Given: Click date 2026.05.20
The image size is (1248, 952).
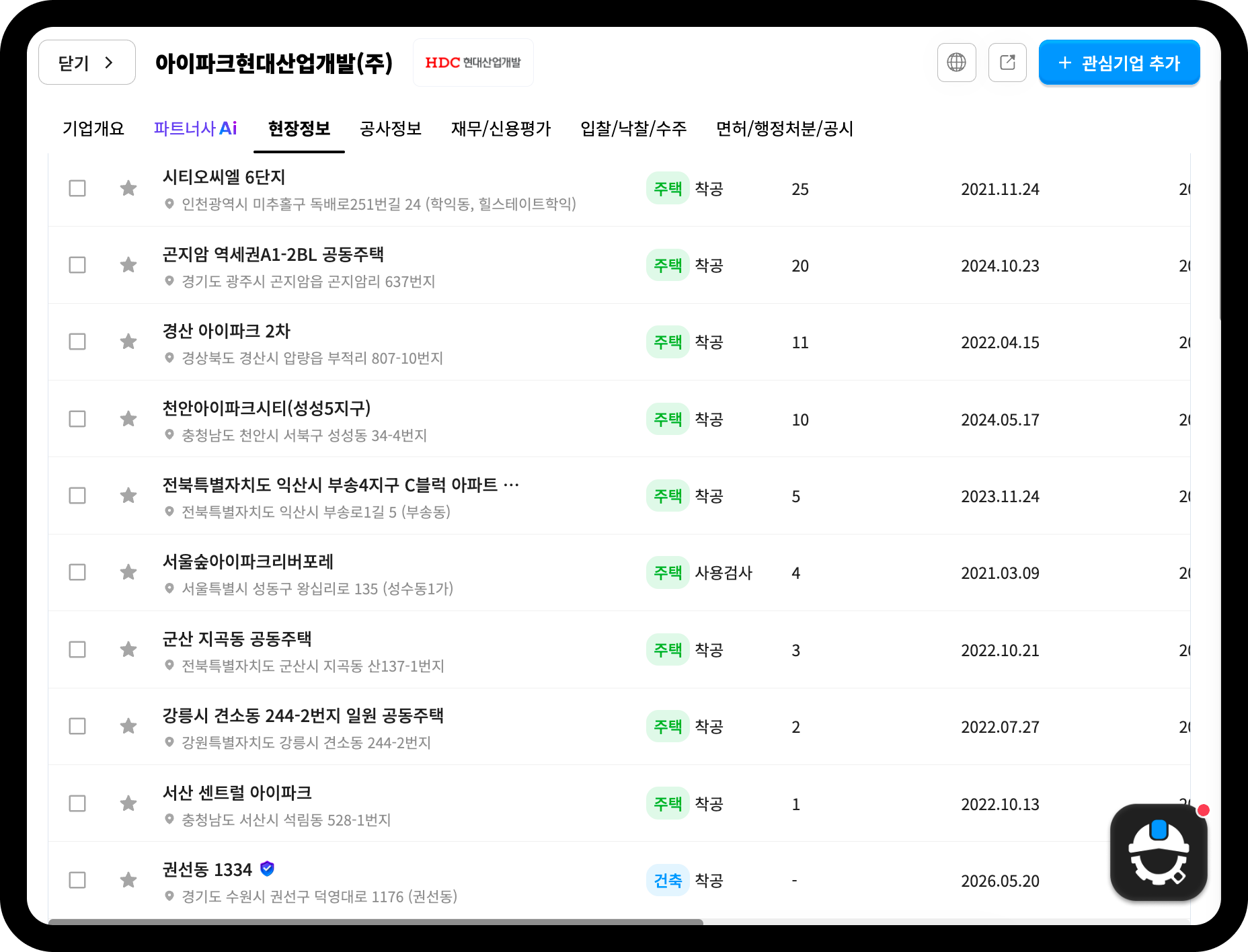Looking at the screenshot, I should (x=1000, y=881).
